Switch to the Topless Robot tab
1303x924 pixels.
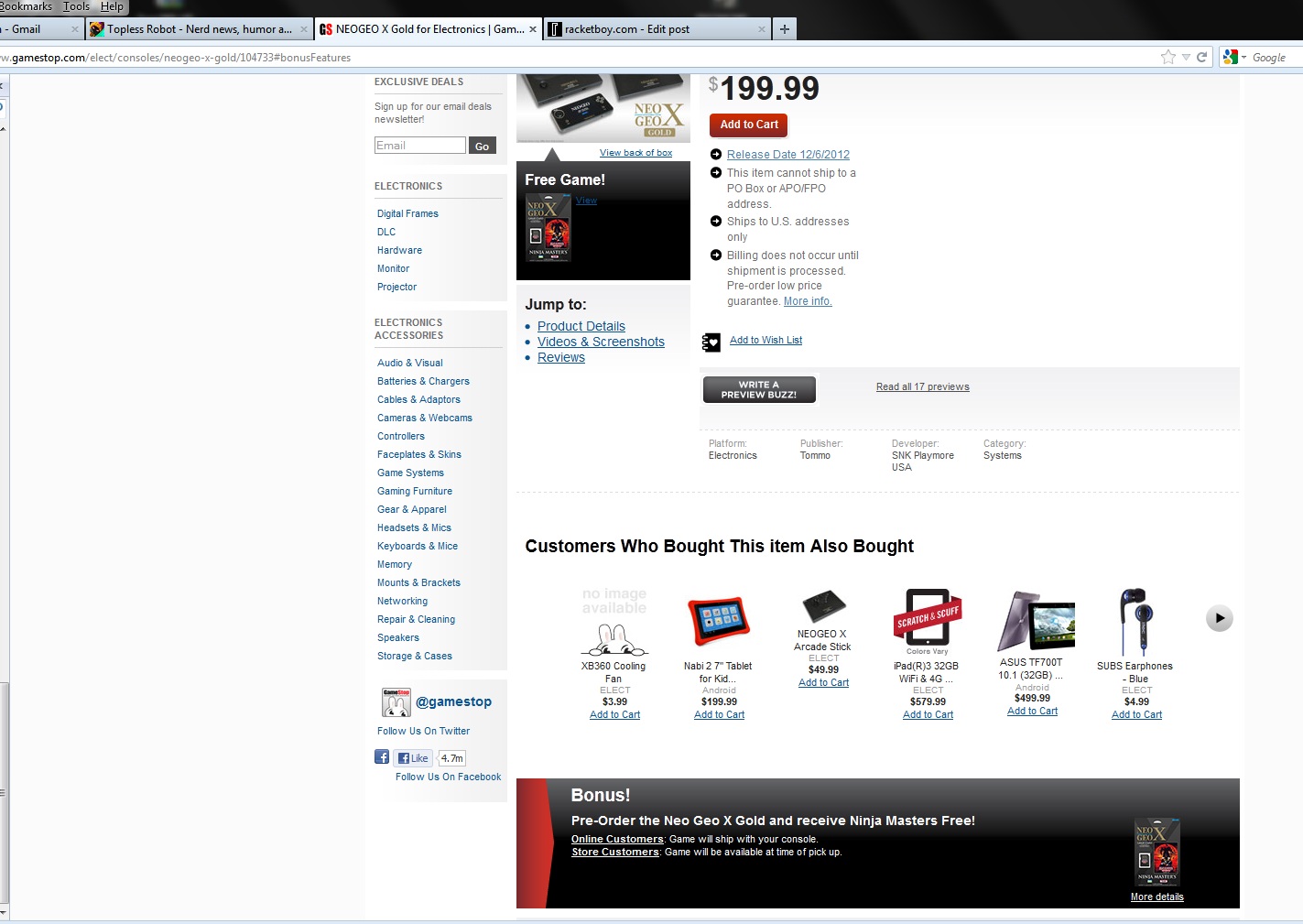pyautogui.click(x=199, y=29)
